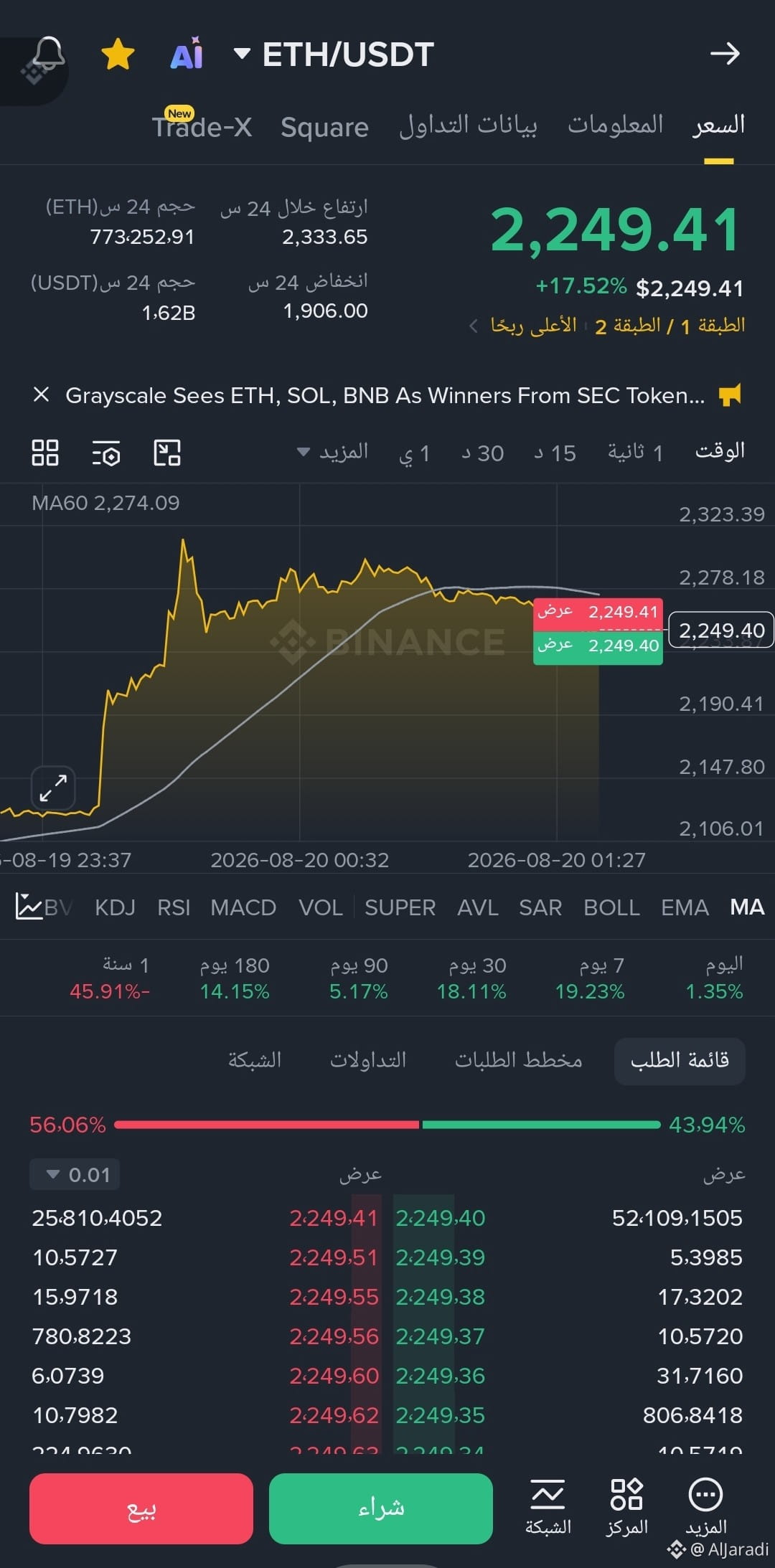775x1568 pixels.
Task: Open the المركز hub icon
Action: coord(626,1506)
